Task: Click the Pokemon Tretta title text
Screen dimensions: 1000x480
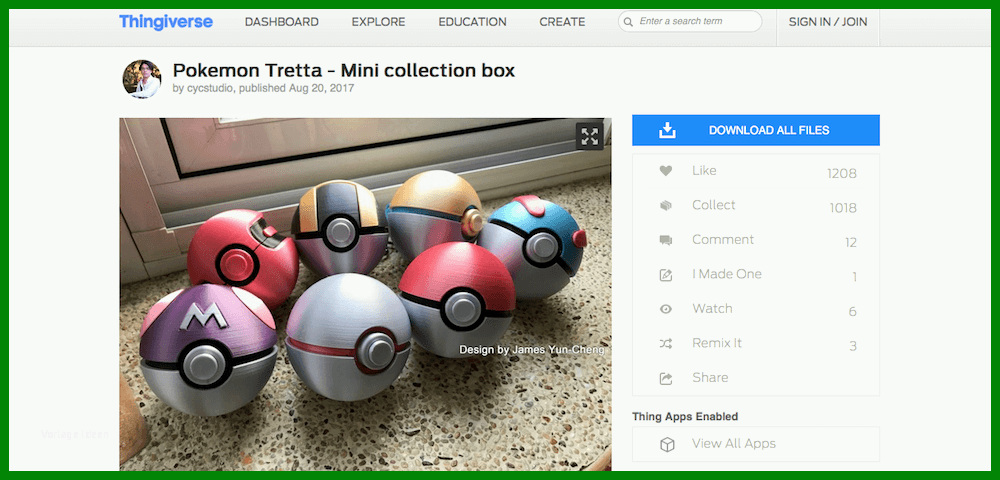Action: point(344,69)
